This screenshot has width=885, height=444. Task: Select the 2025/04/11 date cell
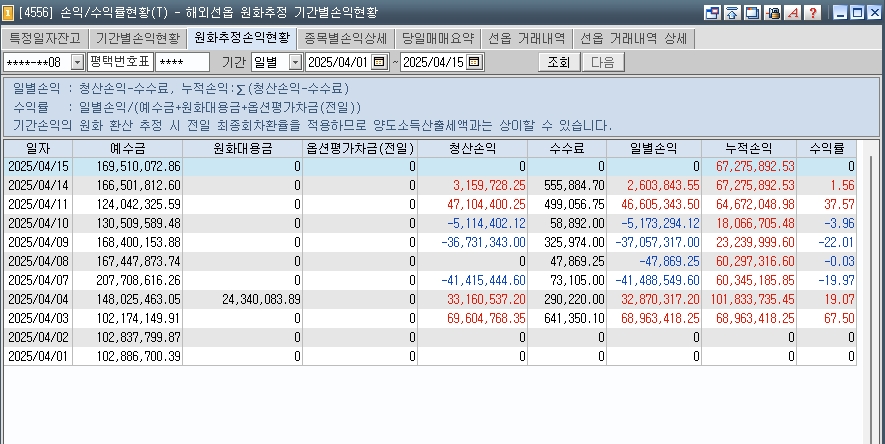point(38,204)
